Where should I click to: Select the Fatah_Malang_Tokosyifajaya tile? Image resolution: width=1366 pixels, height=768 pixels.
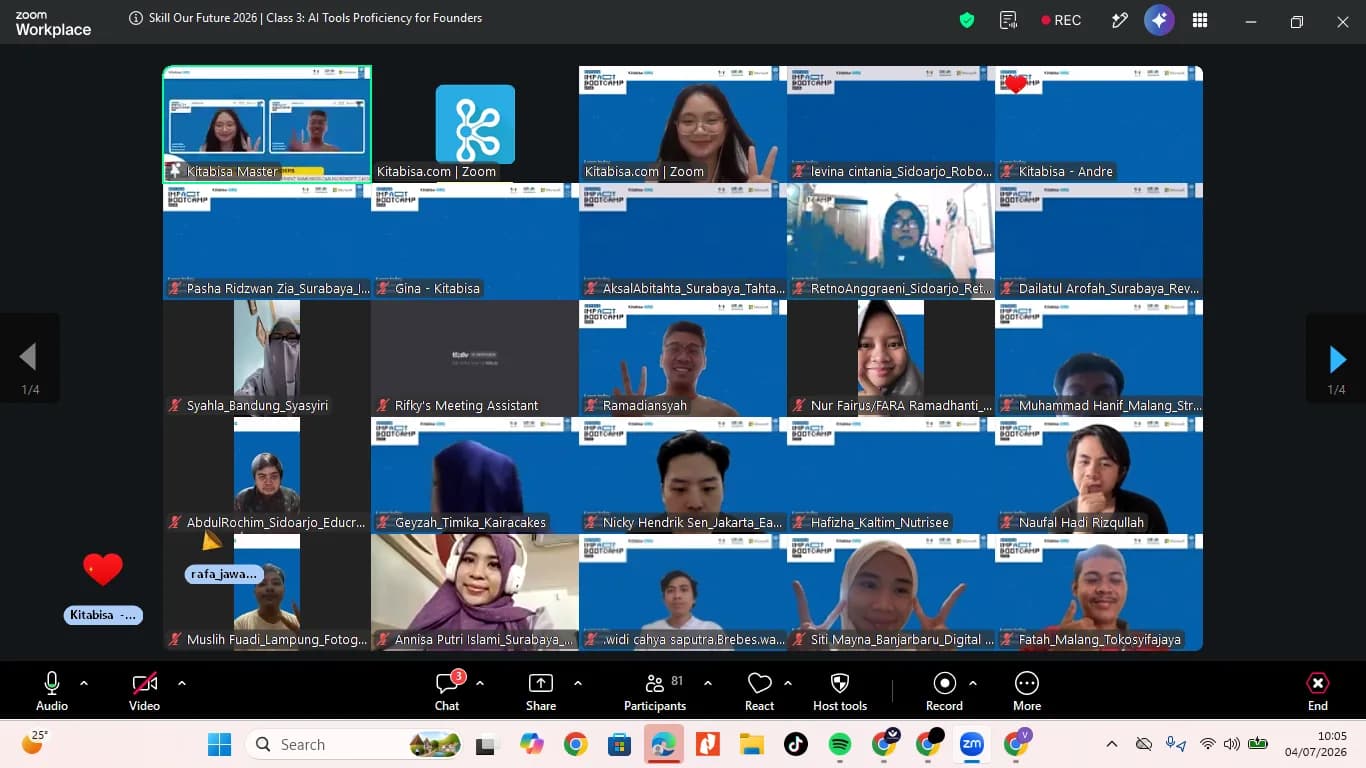(x=1099, y=592)
